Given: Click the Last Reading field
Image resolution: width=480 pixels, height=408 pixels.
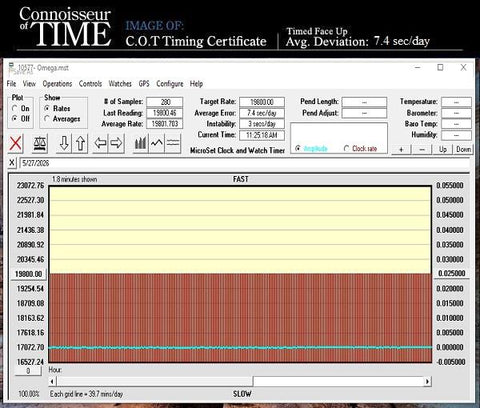Looking at the screenshot, I should [165, 113].
